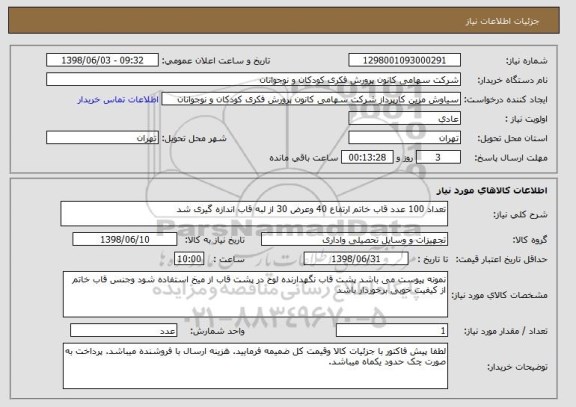Screen dimensions: 576x407
Task: Click the price validity date field 1398/06/31
Action: (x=356, y=259)
